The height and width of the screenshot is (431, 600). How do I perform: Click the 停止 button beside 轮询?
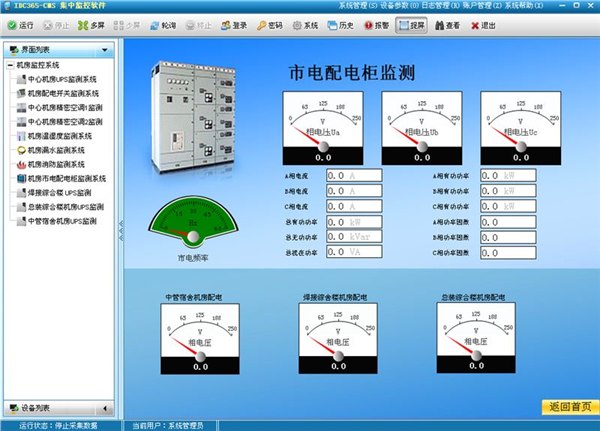198,26
